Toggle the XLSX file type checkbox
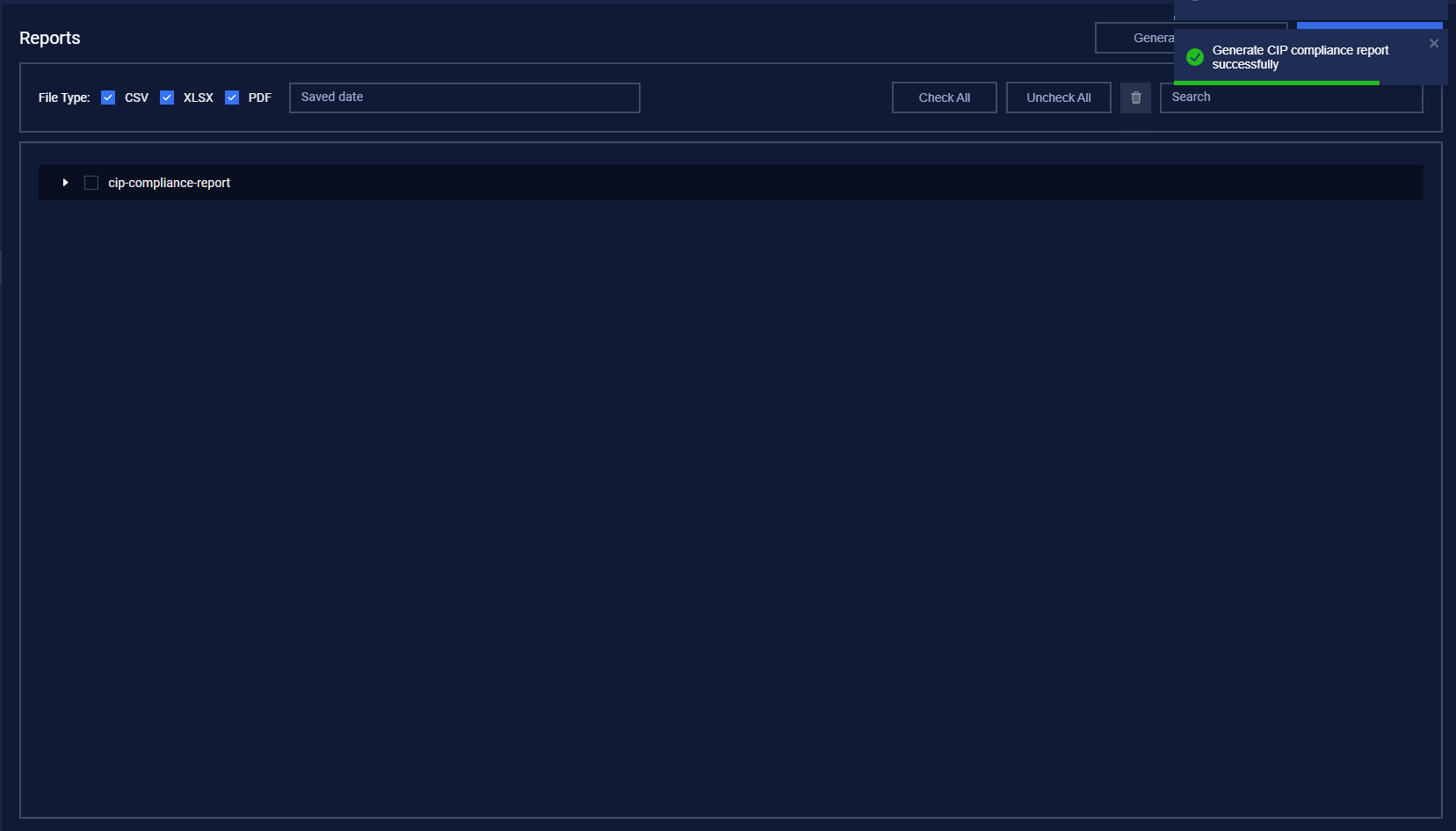Image resolution: width=1456 pixels, height=831 pixels. point(167,98)
